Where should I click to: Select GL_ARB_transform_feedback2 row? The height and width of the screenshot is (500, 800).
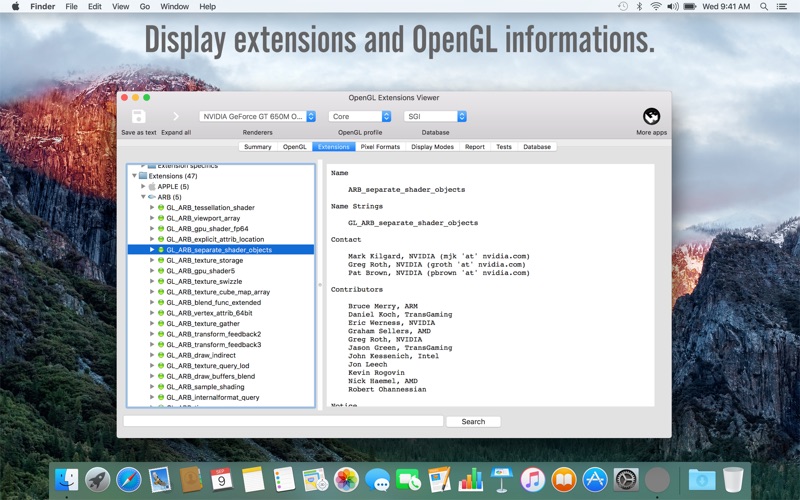pos(221,334)
